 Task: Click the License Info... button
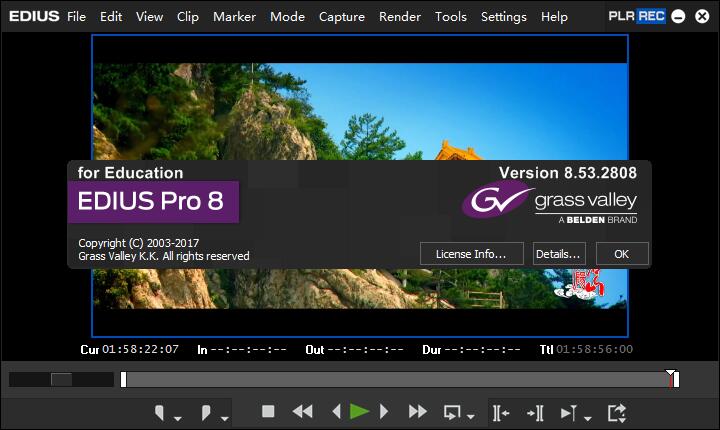tap(472, 254)
